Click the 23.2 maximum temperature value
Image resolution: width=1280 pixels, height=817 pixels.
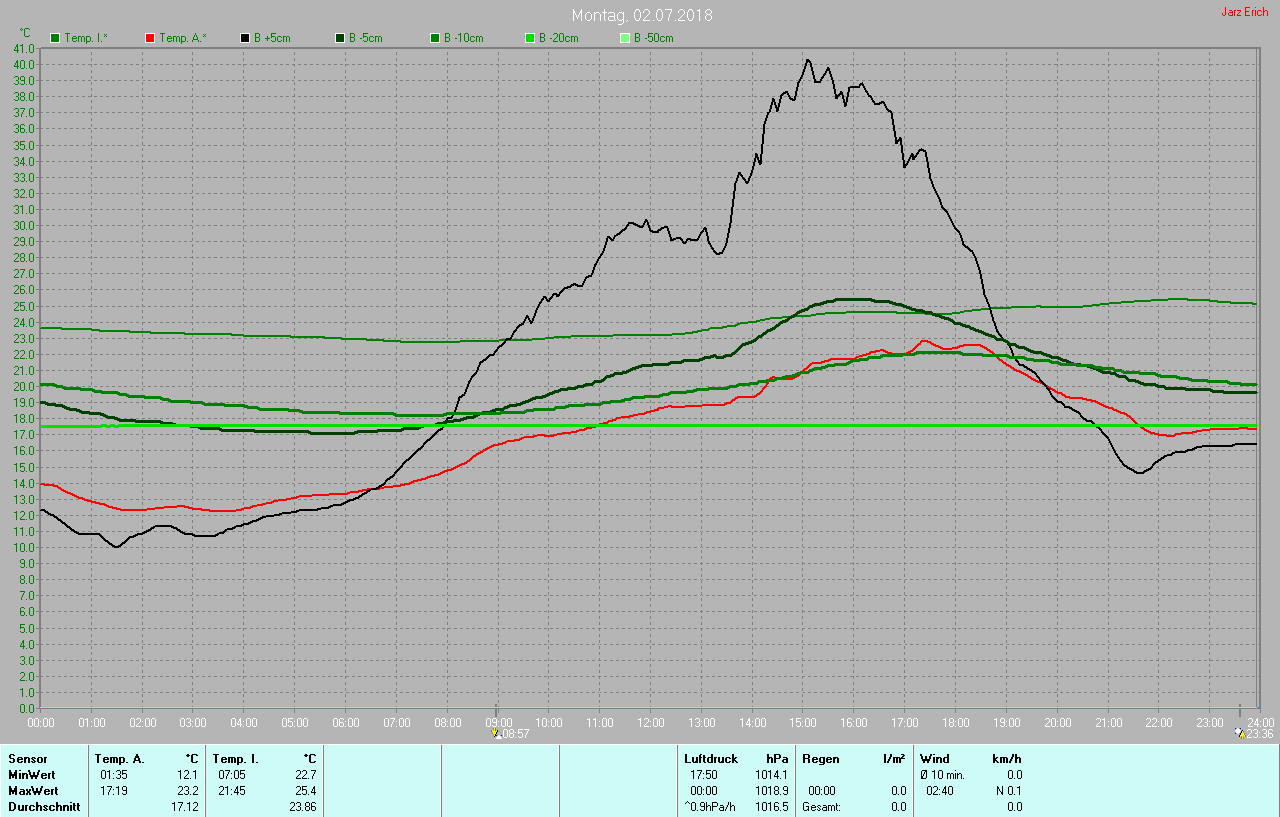(188, 791)
